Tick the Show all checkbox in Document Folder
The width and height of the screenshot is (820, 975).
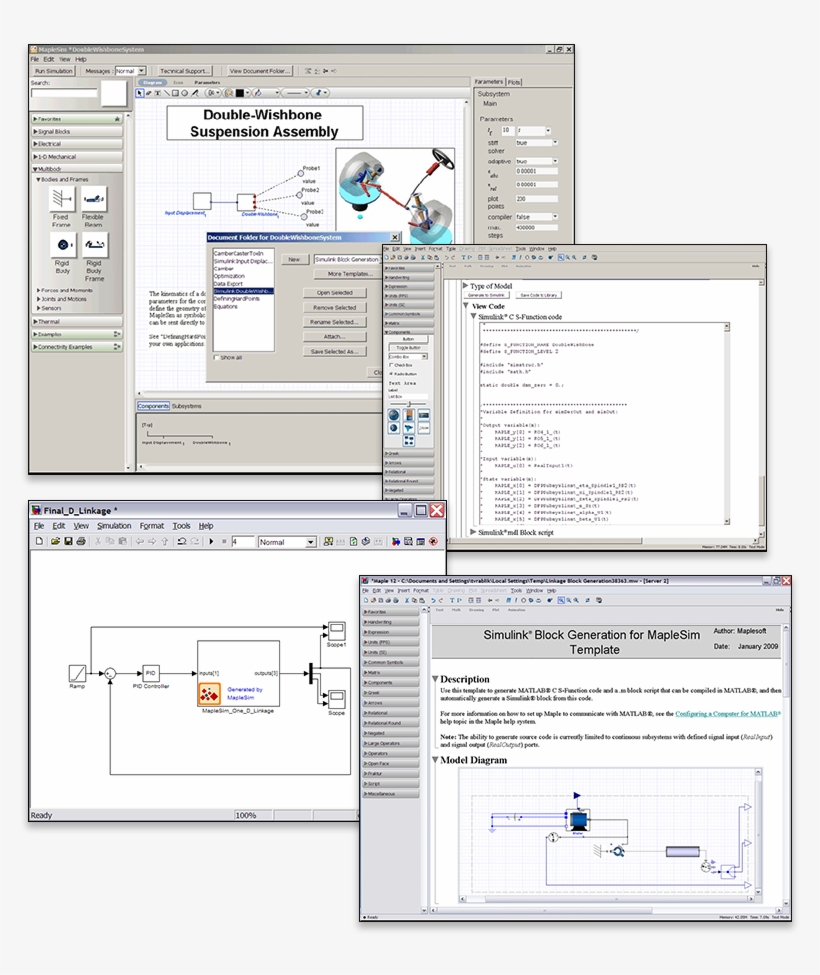pos(216,358)
